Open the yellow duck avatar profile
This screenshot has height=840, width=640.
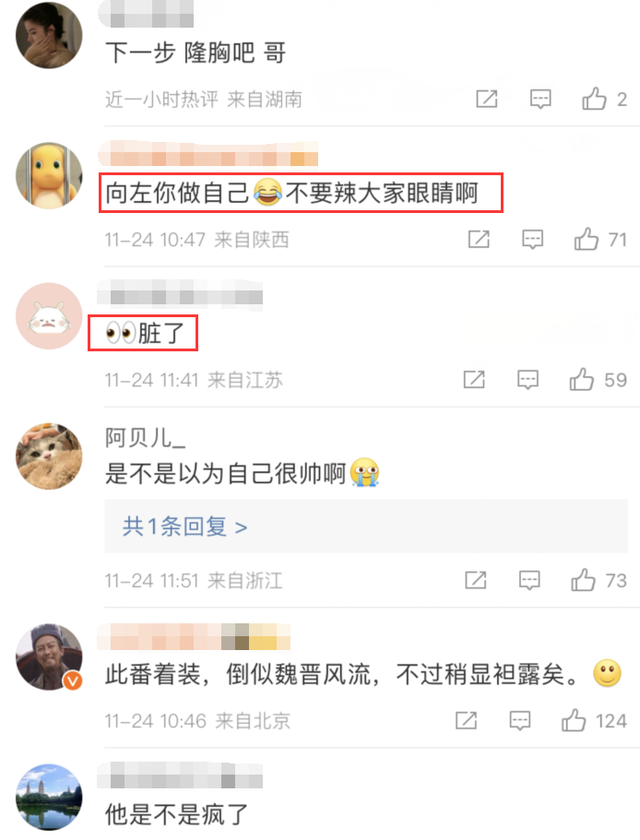coord(49,175)
